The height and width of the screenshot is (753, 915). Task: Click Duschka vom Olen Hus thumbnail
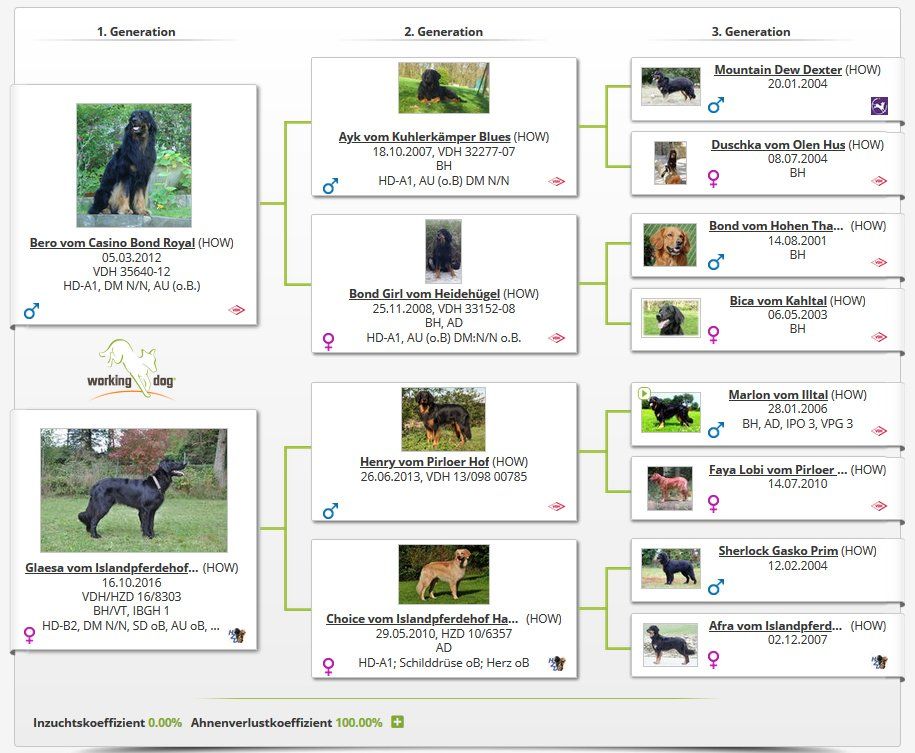[x=670, y=163]
